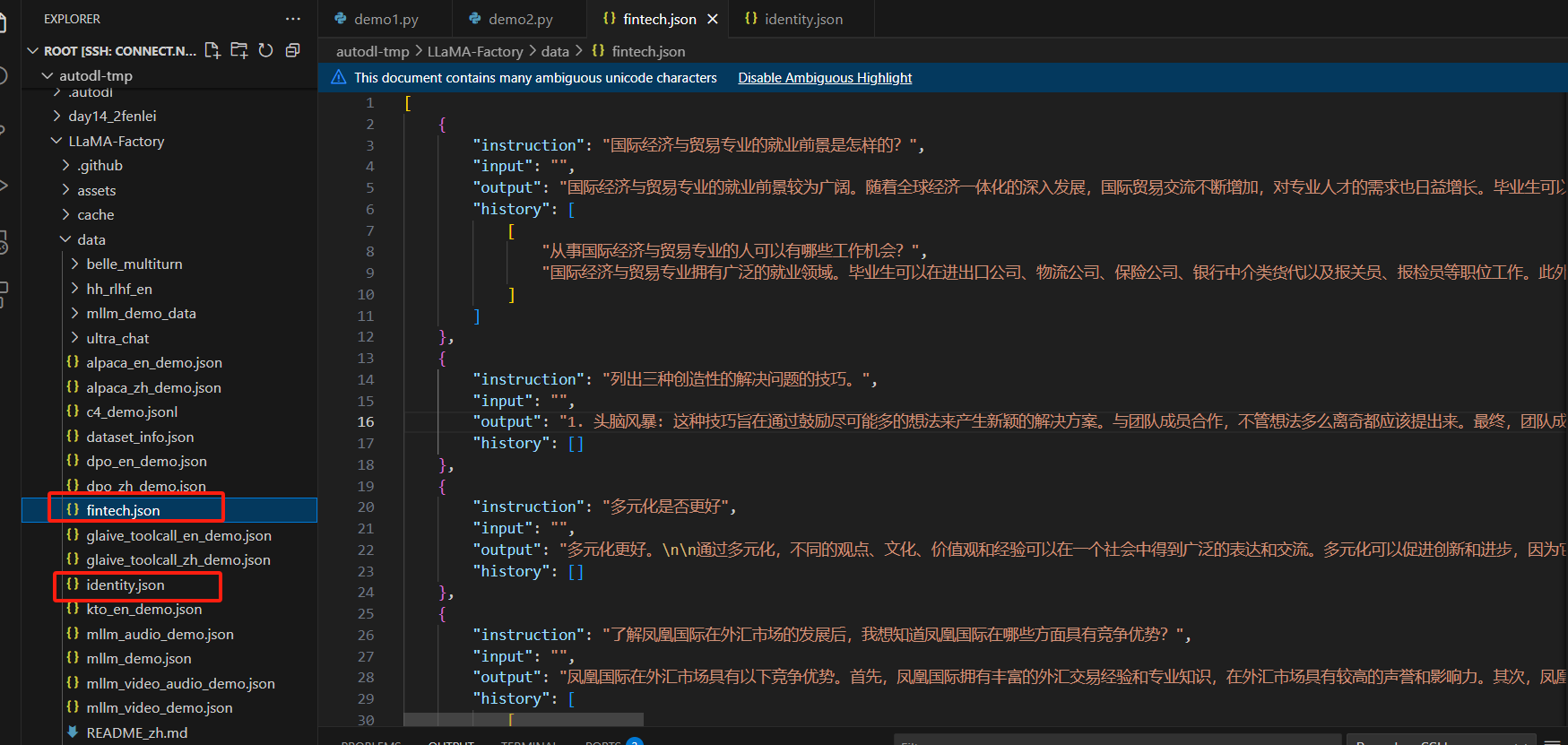Click the warning icon in unicode banner
Image resolution: width=1568 pixels, height=745 pixels.
[x=339, y=77]
